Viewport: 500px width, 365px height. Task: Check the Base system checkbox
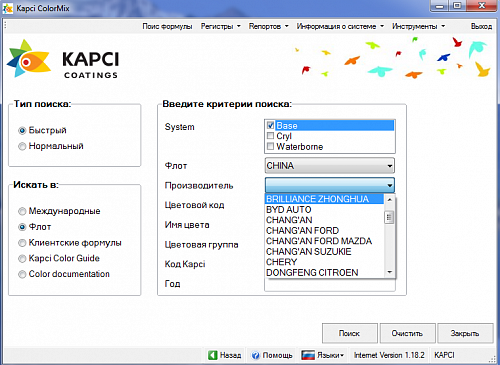[270, 125]
